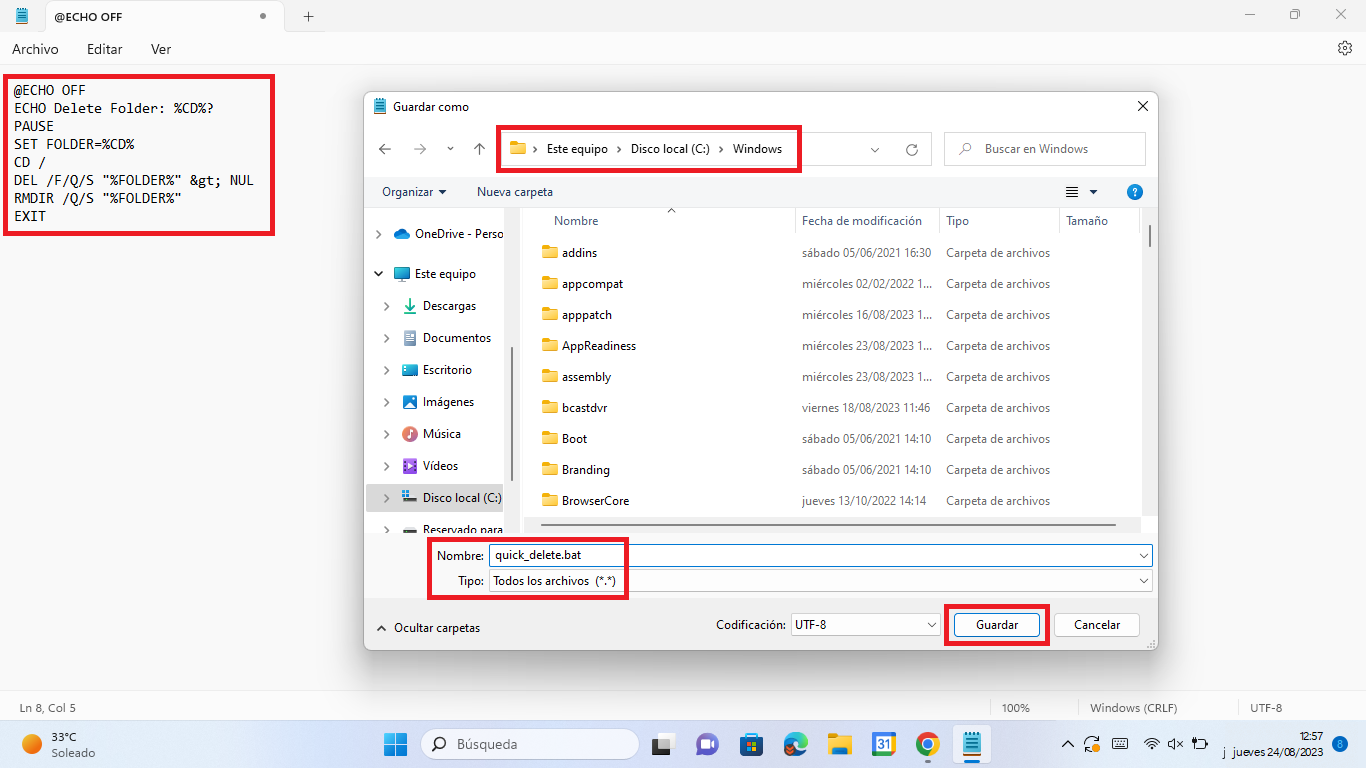Click the Buscar en Windows search box
Viewport: 1366px width, 768px height.
1045,149
